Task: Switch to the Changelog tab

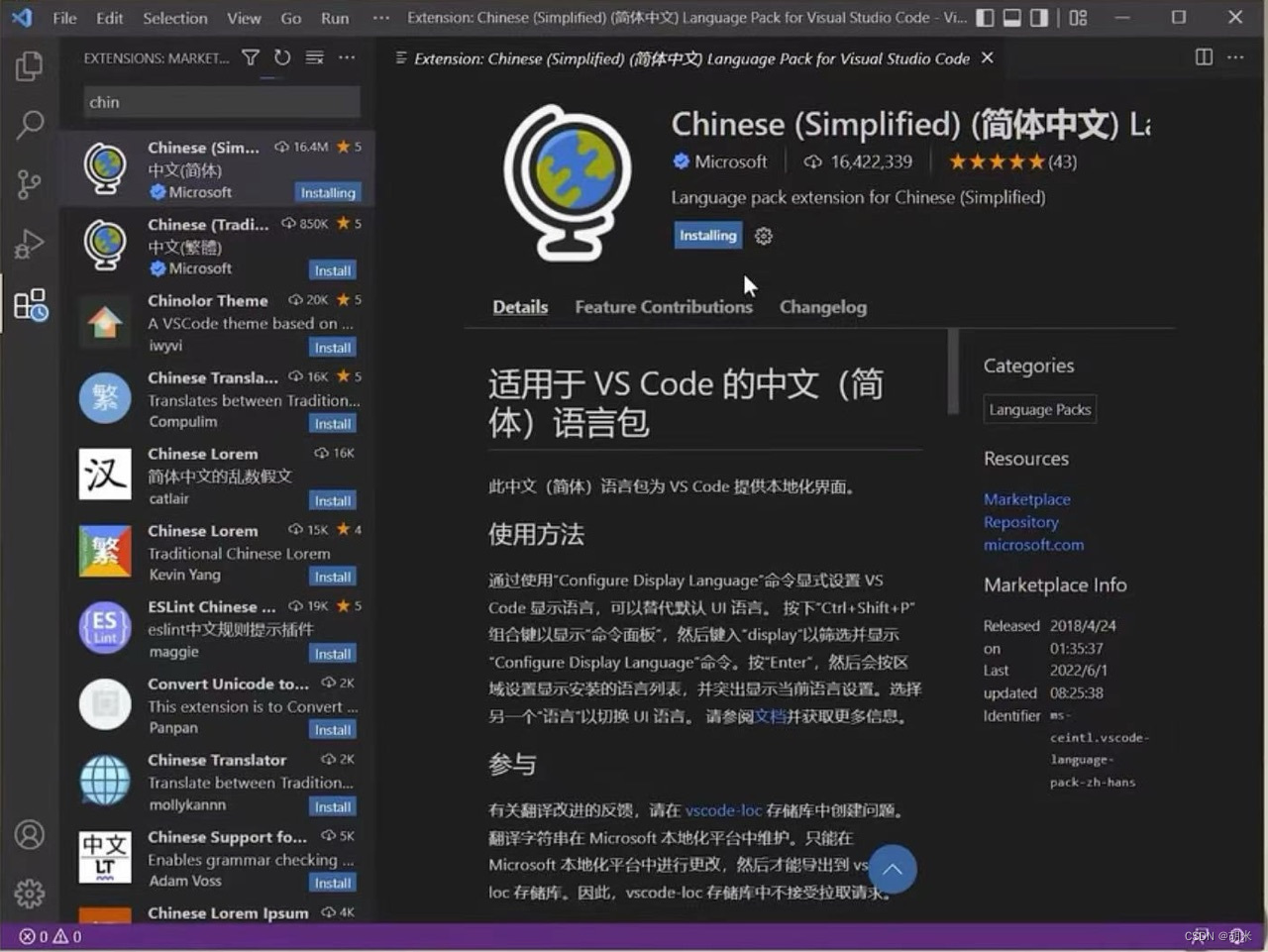Action: (x=823, y=307)
